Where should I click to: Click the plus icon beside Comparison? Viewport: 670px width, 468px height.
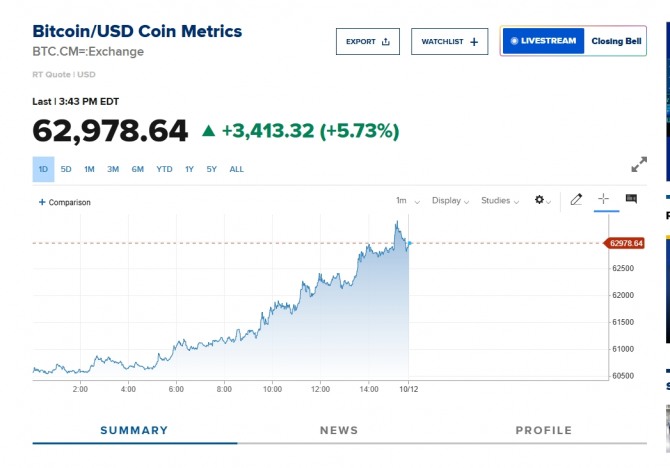tap(42, 202)
